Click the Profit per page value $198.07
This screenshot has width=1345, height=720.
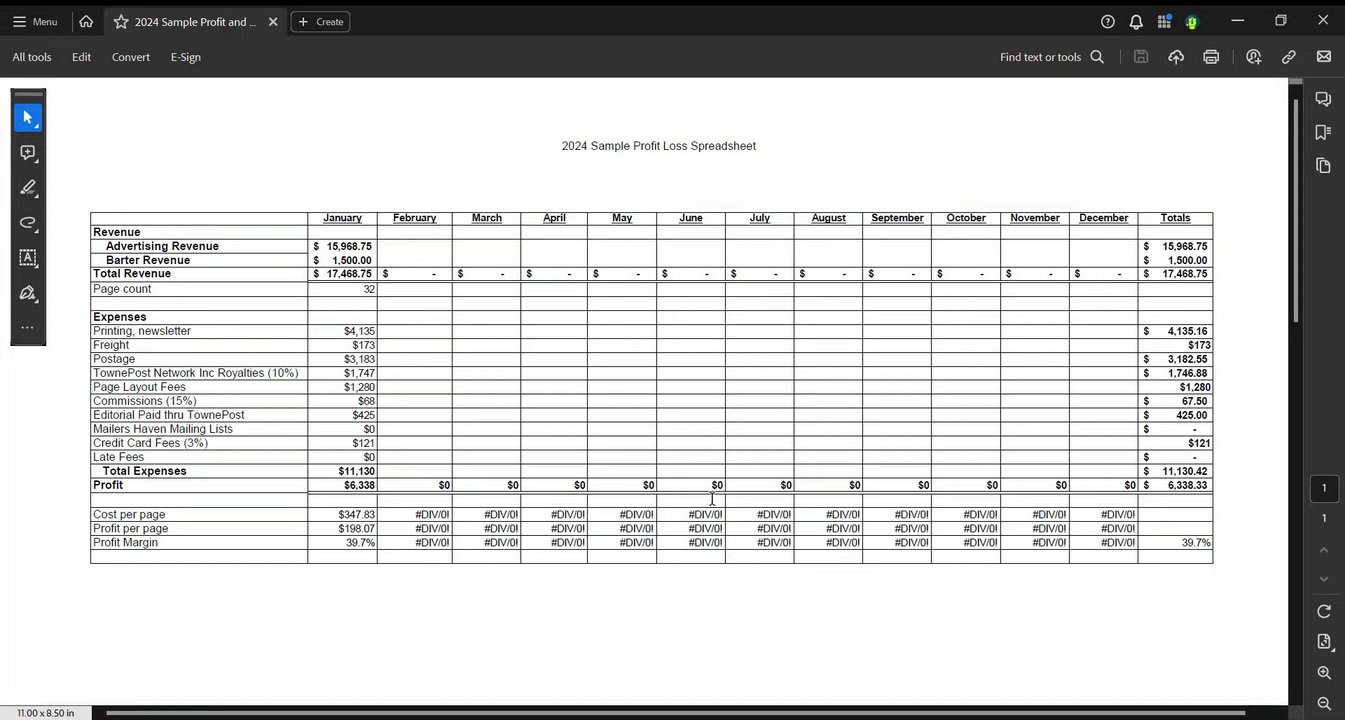[357, 529]
